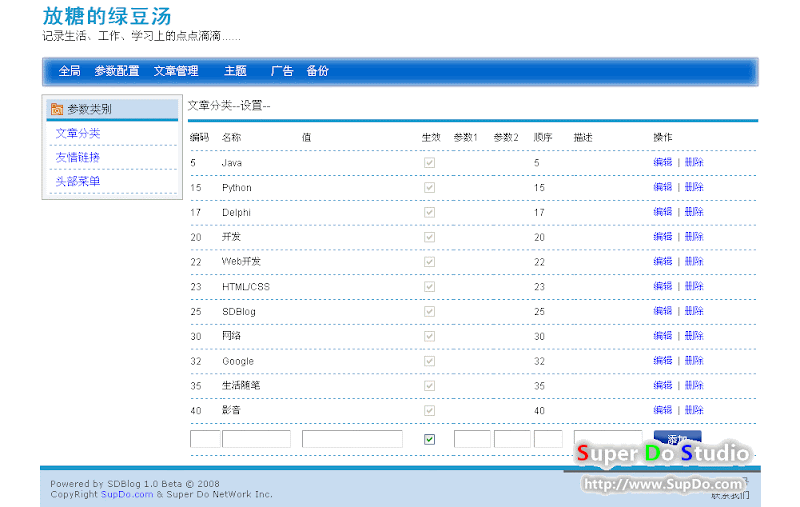The width and height of the screenshot is (800, 507).
Task: Click the 操作 column header
Action: [663, 138]
